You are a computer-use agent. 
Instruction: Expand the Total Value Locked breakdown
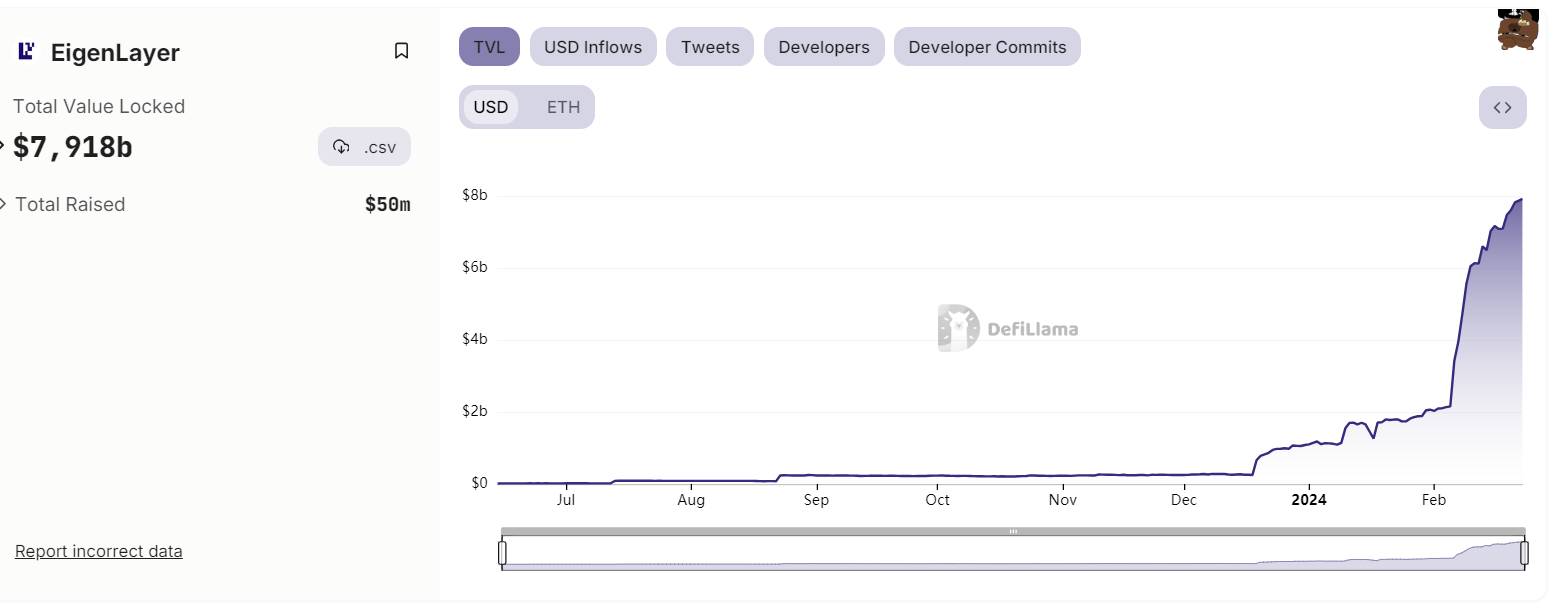[x=3, y=147]
